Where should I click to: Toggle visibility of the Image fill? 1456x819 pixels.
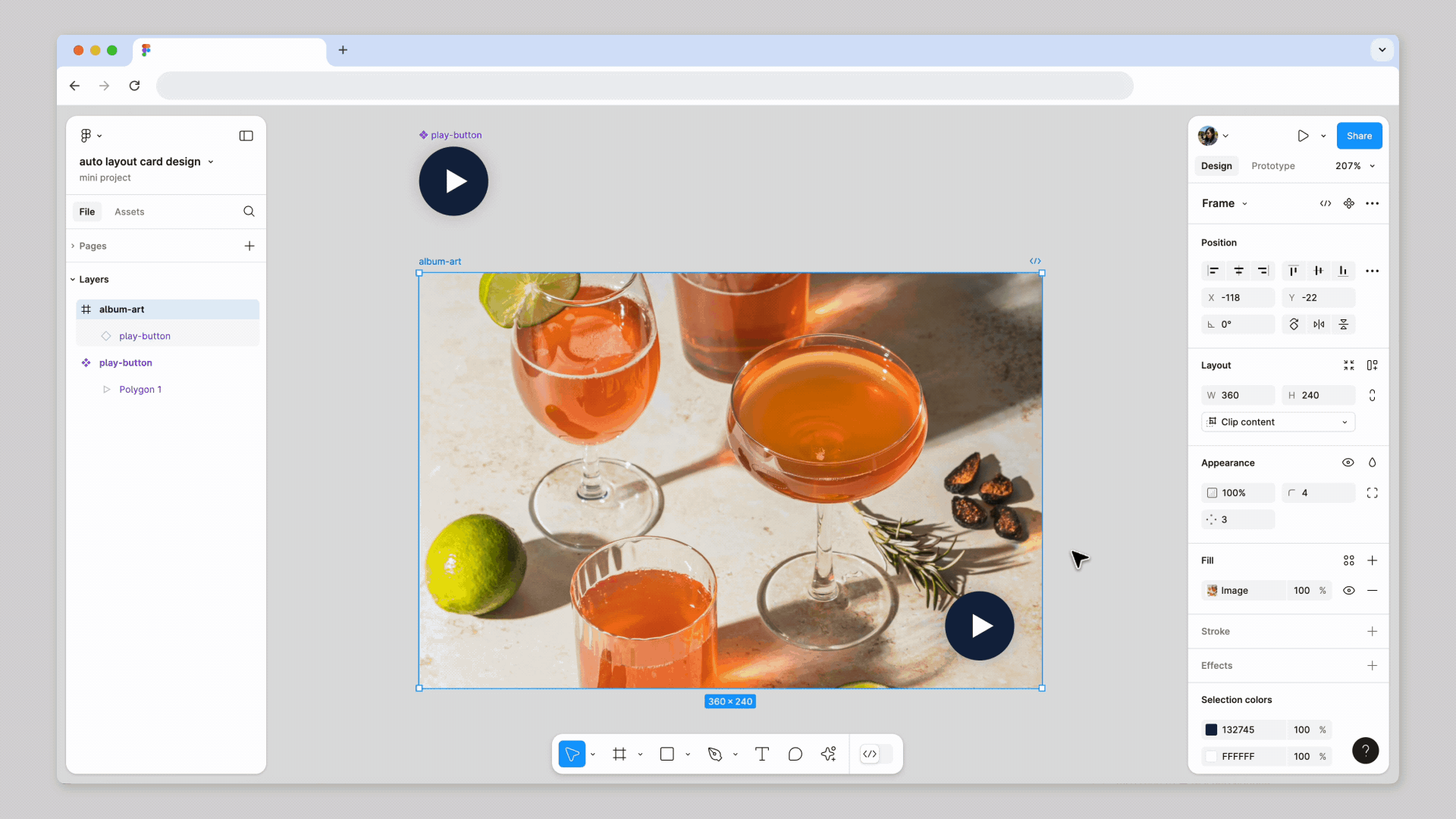coord(1348,591)
